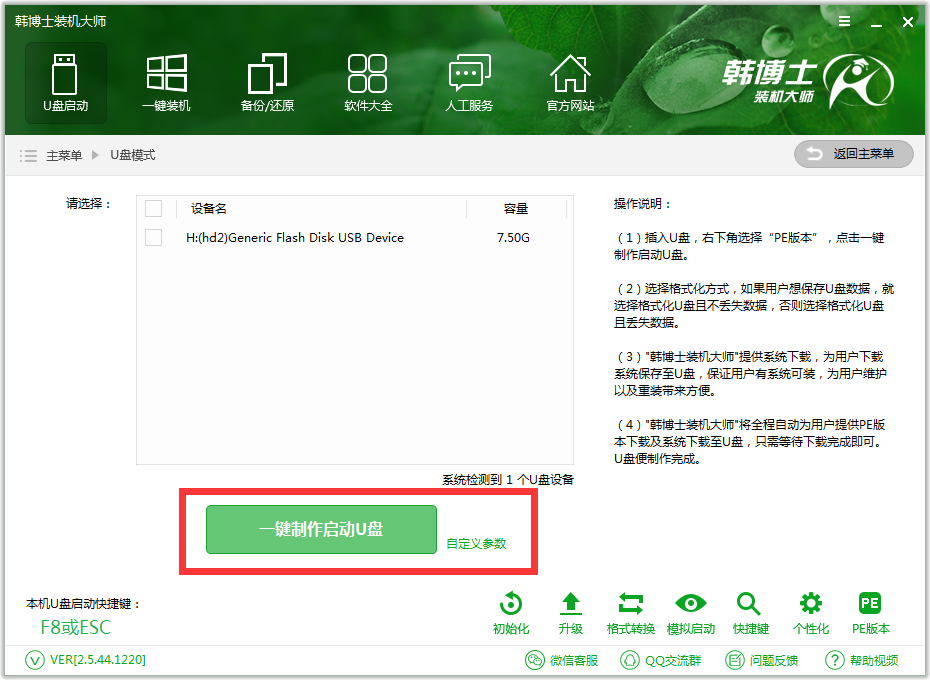Click the 升级 upgrade icon
The image size is (930, 680).
(571, 614)
